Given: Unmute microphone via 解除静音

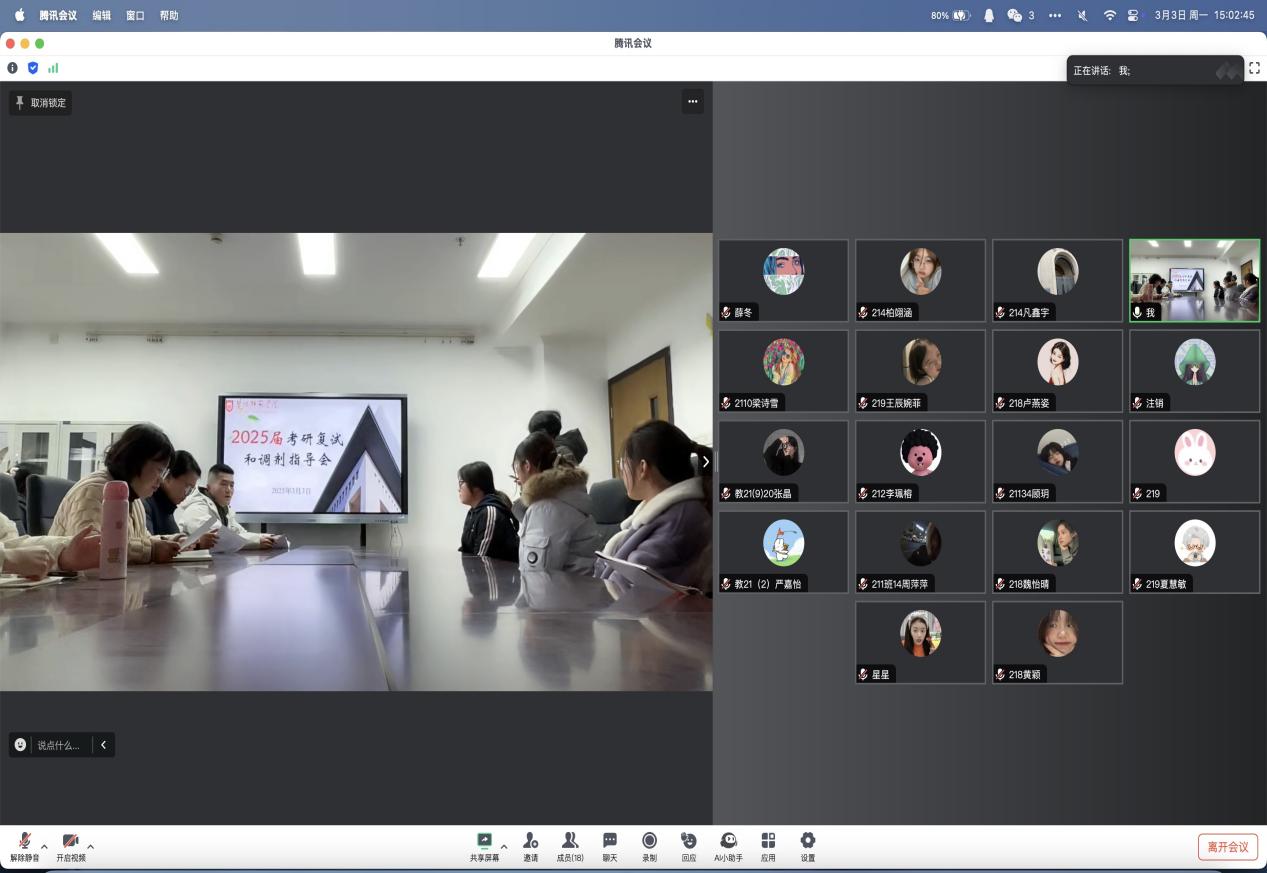Looking at the screenshot, I should (24, 843).
